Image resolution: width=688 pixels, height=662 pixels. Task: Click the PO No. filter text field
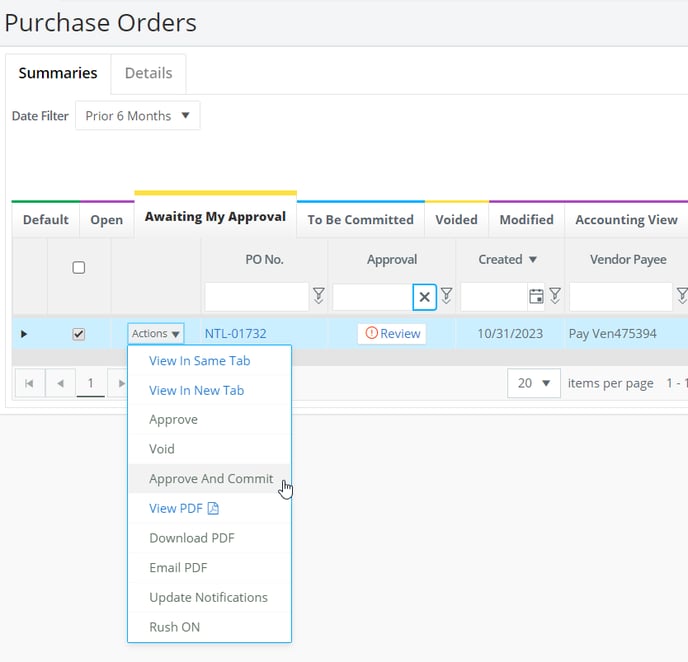(x=256, y=297)
